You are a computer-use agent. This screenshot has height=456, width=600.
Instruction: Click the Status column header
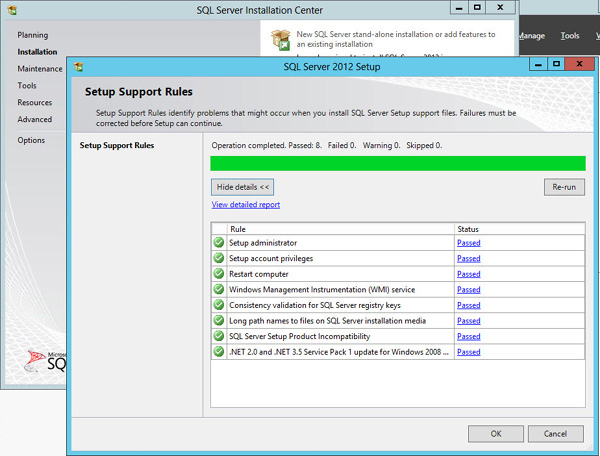coord(520,229)
